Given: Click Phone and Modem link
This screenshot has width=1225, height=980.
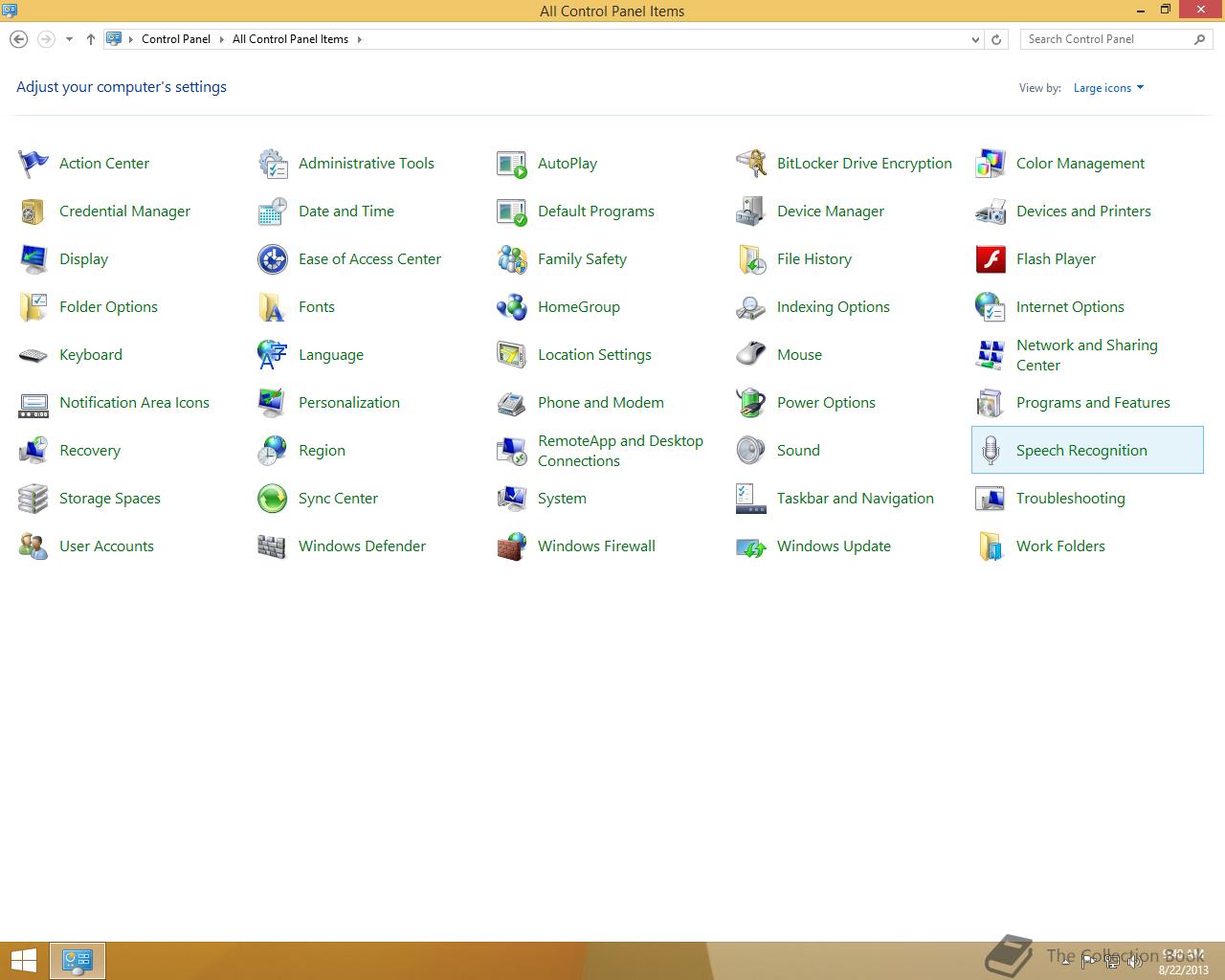Looking at the screenshot, I should [x=601, y=403].
